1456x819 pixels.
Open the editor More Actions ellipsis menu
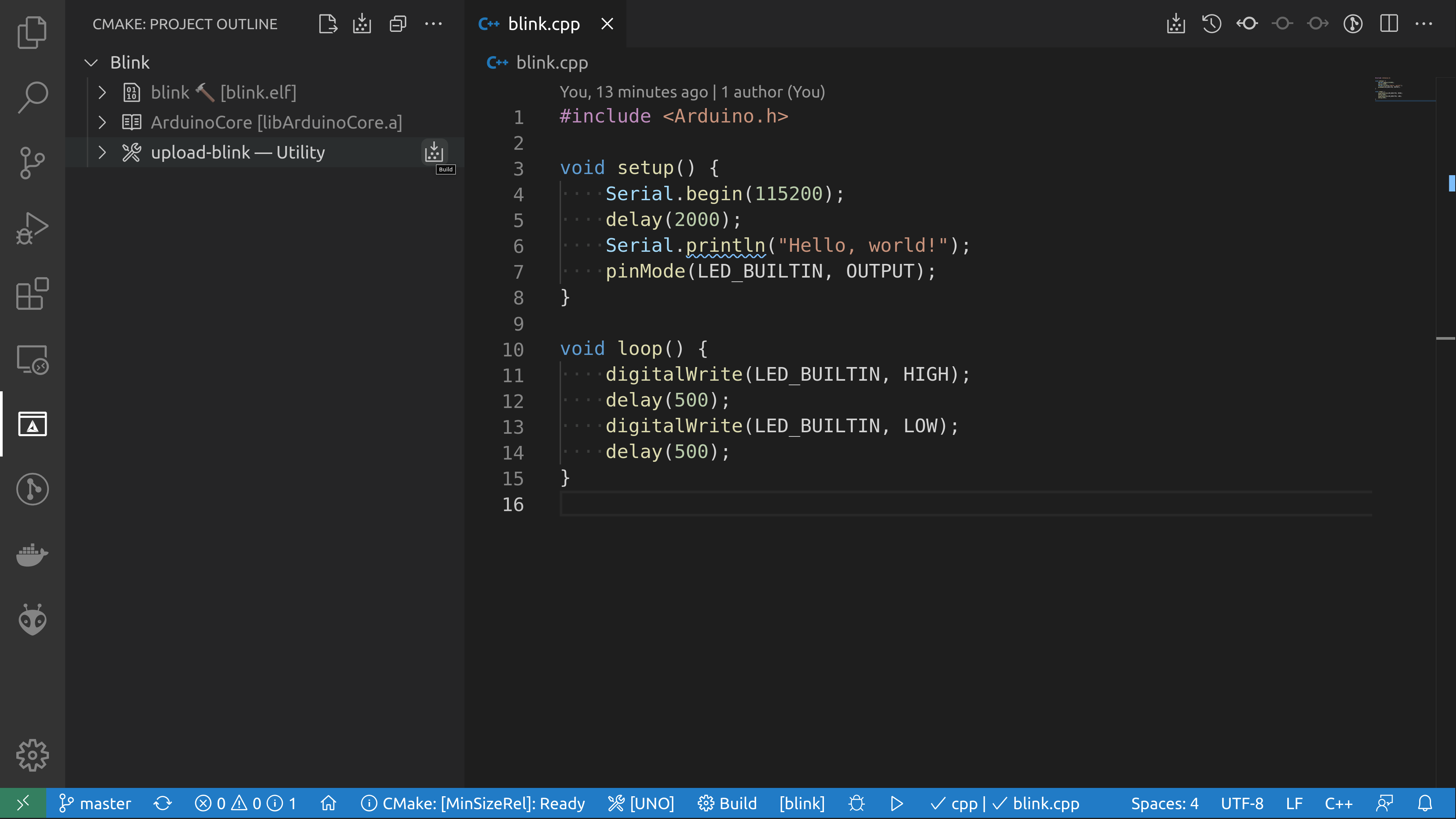pyautogui.click(x=1424, y=24)
